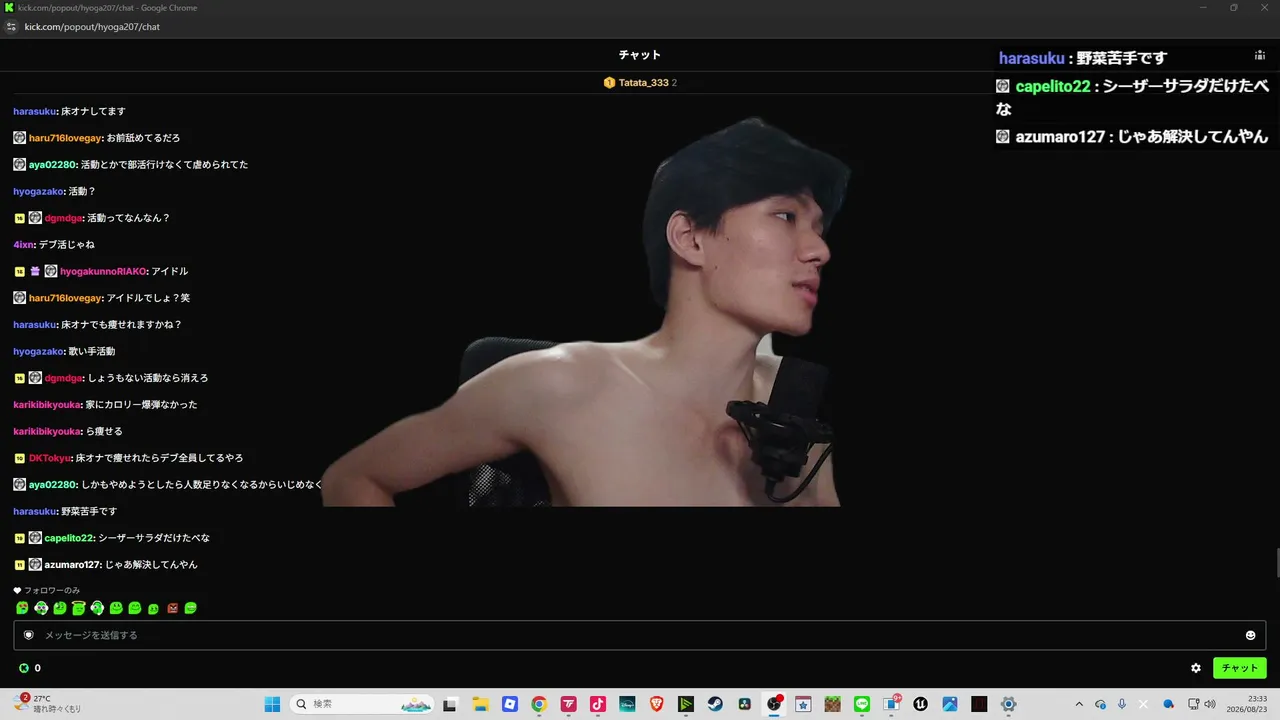Click haru716lovegay on アイドルでしょ？笑 message
Image resolution: width=1280 pixels, height=720 pixels.
point(65,298)
